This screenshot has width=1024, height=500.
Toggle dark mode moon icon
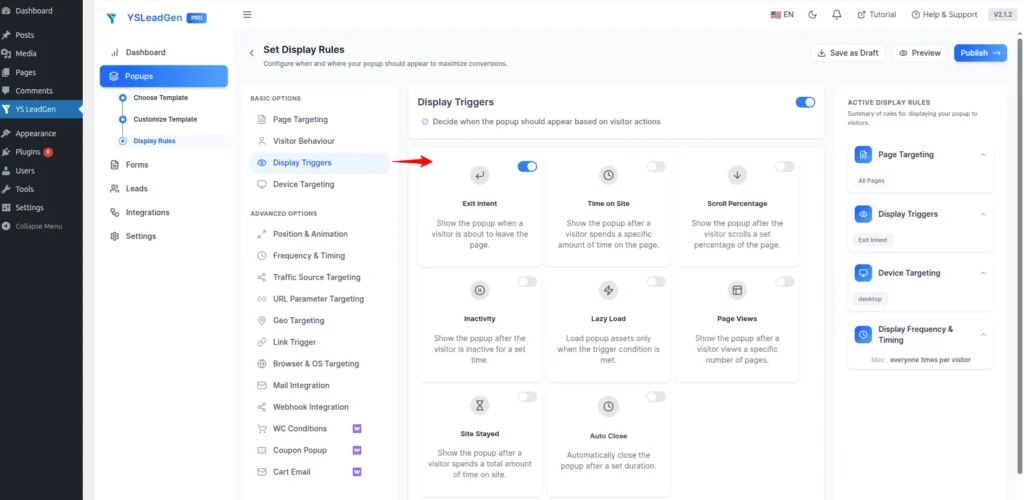click(812, 14)
